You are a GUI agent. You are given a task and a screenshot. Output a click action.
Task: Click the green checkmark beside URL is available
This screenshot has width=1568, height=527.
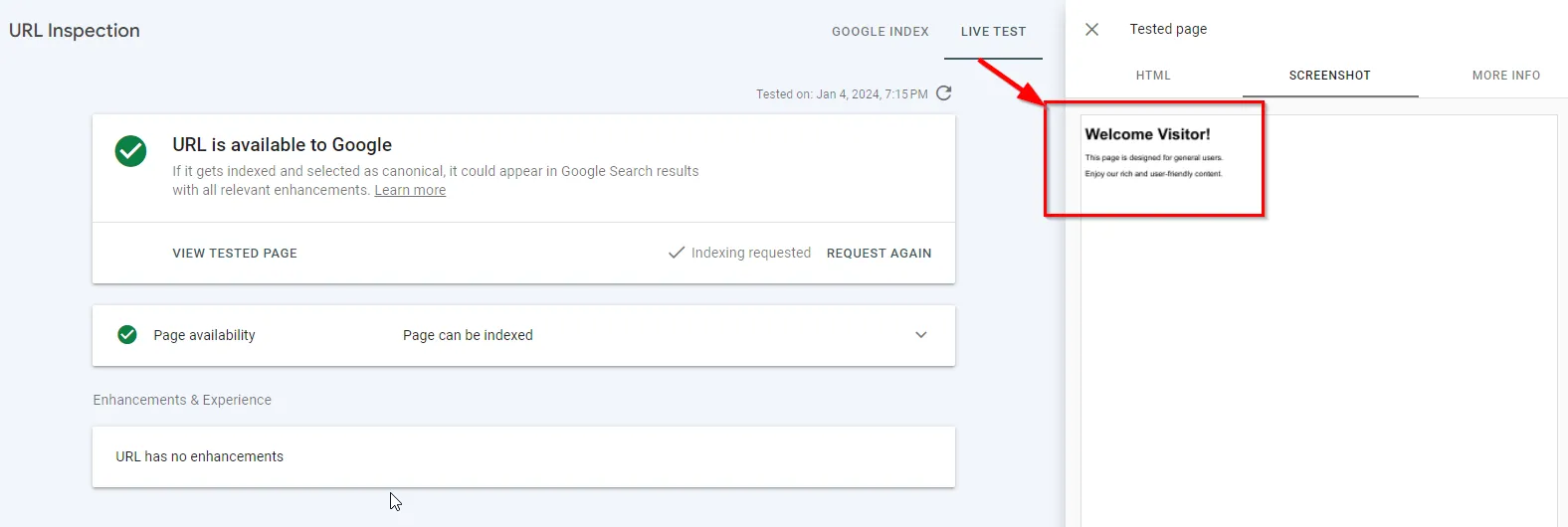130,151
